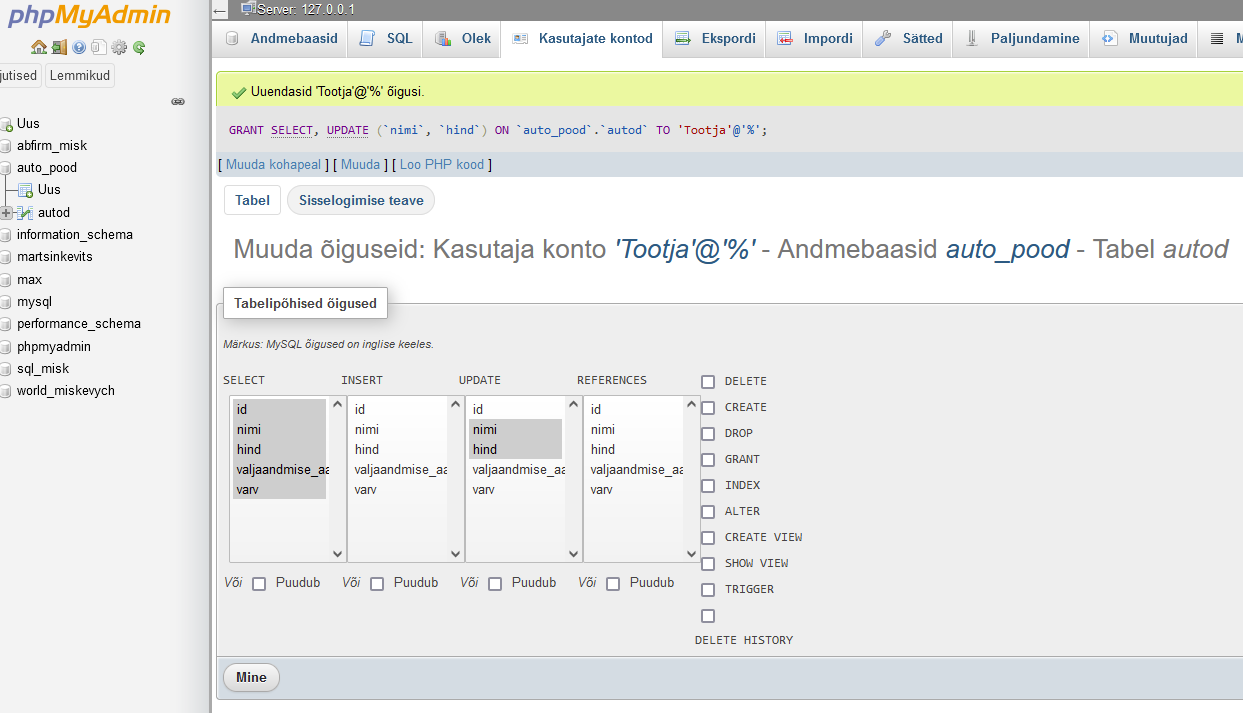Click the chain link icon in sidebar
This screenshot has height=713, width=1243.
coord(178,101)
